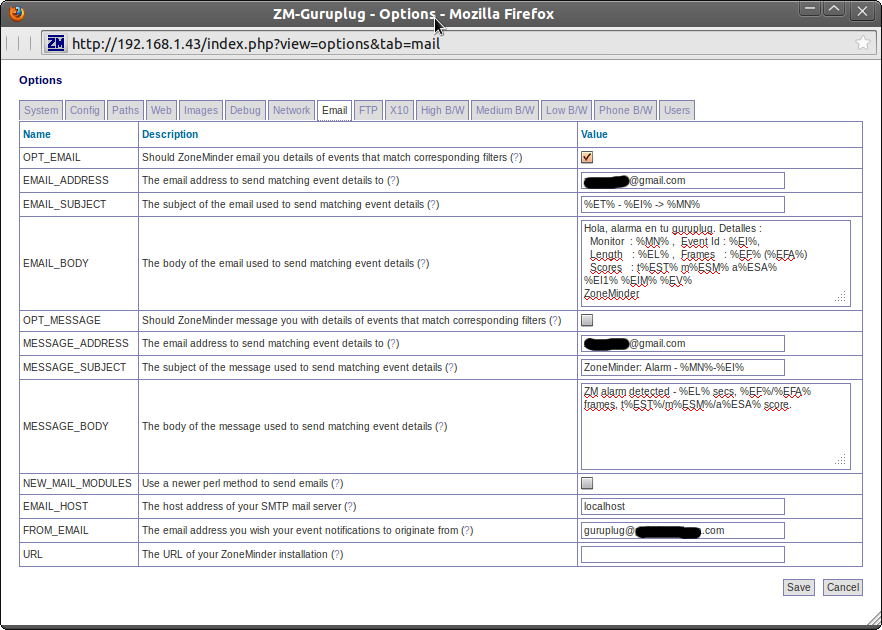Click the MESSAGE_ADDRESS input field
The width and height of the screenshot is (882, 630).
[x=683, y=343]
